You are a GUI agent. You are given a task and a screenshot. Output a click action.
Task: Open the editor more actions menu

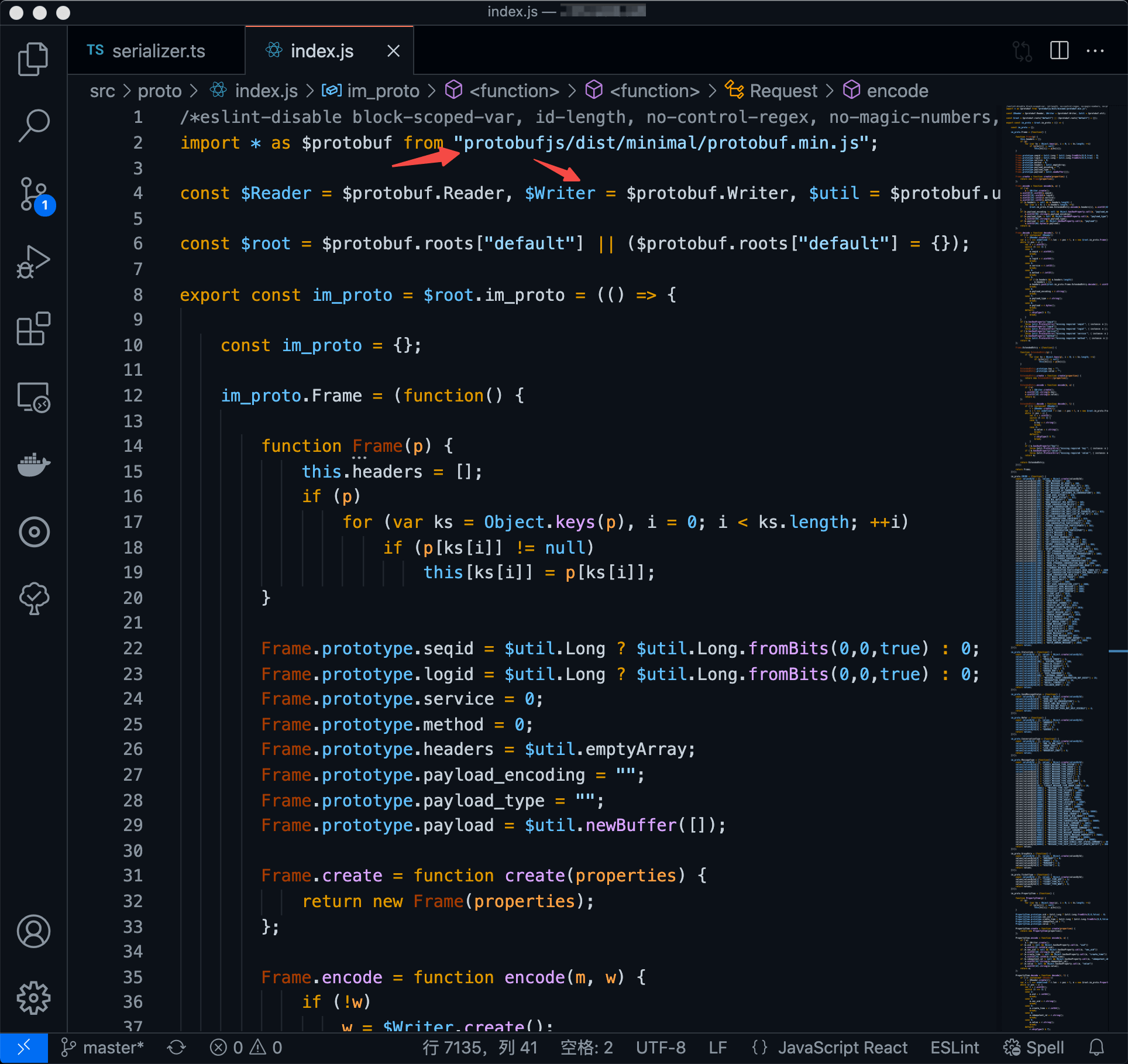tap(1094, 50)
